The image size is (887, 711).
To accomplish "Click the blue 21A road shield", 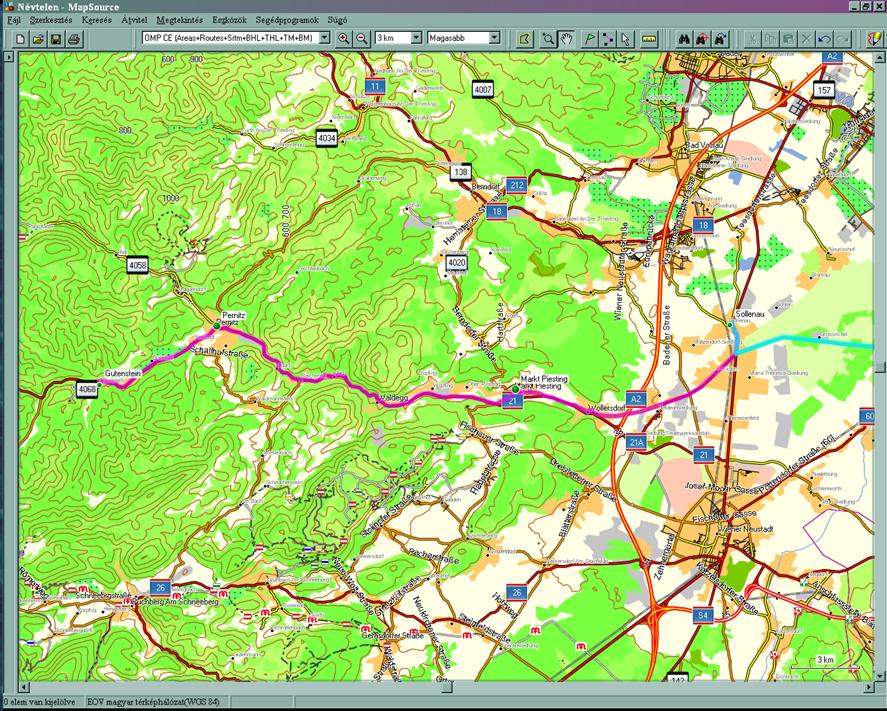I will click(636, 442).
